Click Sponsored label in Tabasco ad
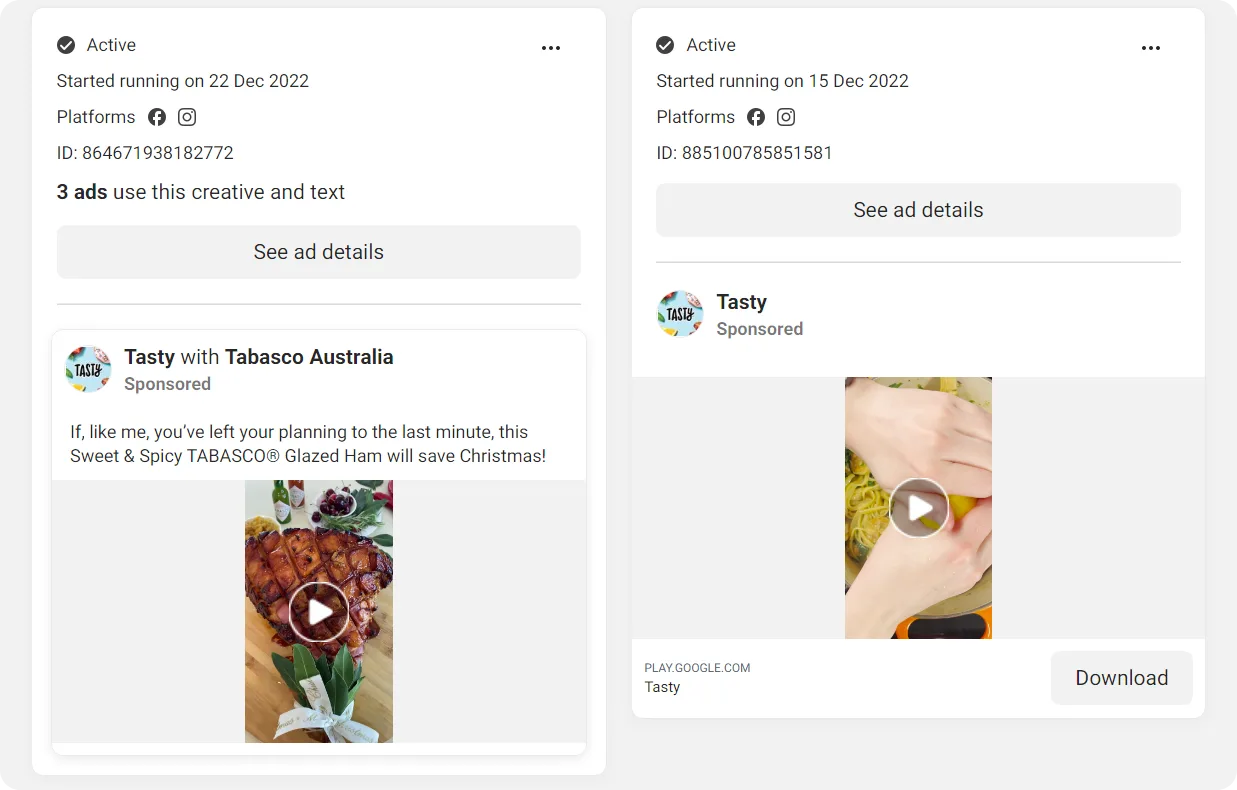 tap(167, 384)
